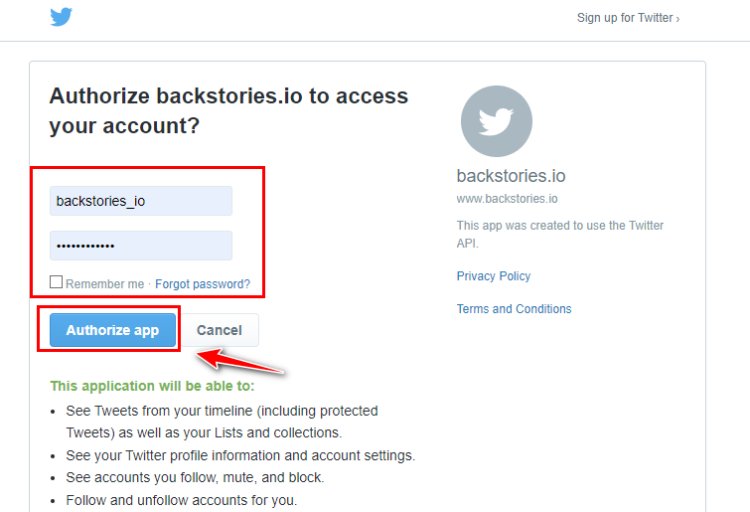This screenshot has width=750, height=512.
Task: Click the backstories.io app name heading
Action: coord(511,176)
